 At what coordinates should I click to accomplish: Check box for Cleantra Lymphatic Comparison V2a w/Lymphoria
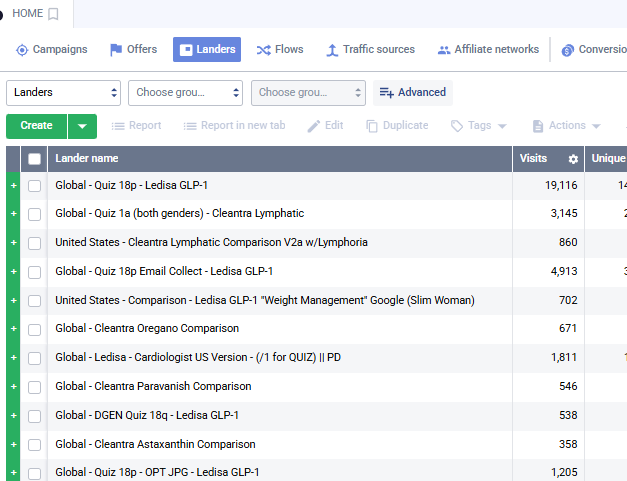[x=34, y=243]
